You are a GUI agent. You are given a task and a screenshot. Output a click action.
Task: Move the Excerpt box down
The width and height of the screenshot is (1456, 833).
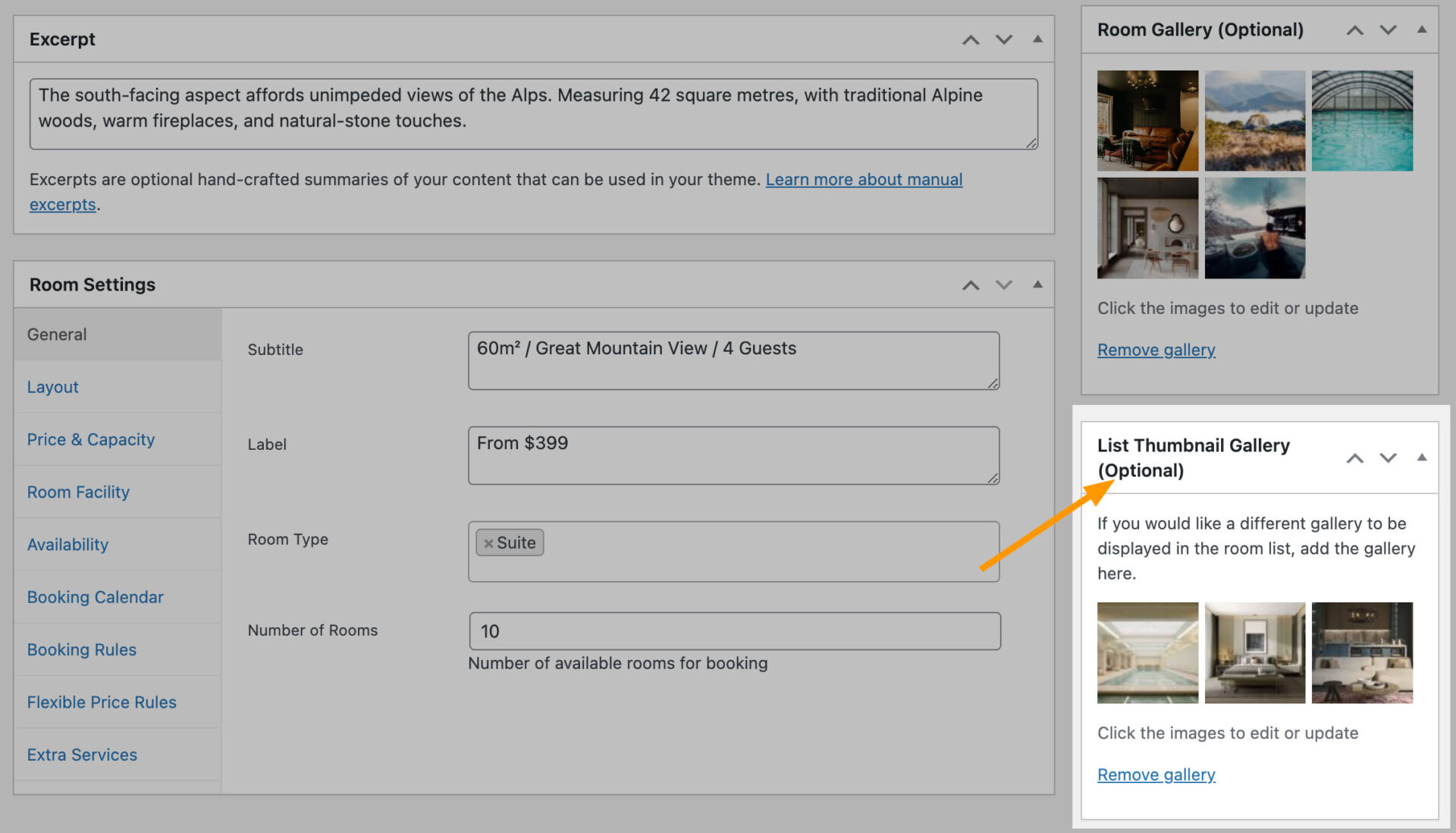(1004, 39)
